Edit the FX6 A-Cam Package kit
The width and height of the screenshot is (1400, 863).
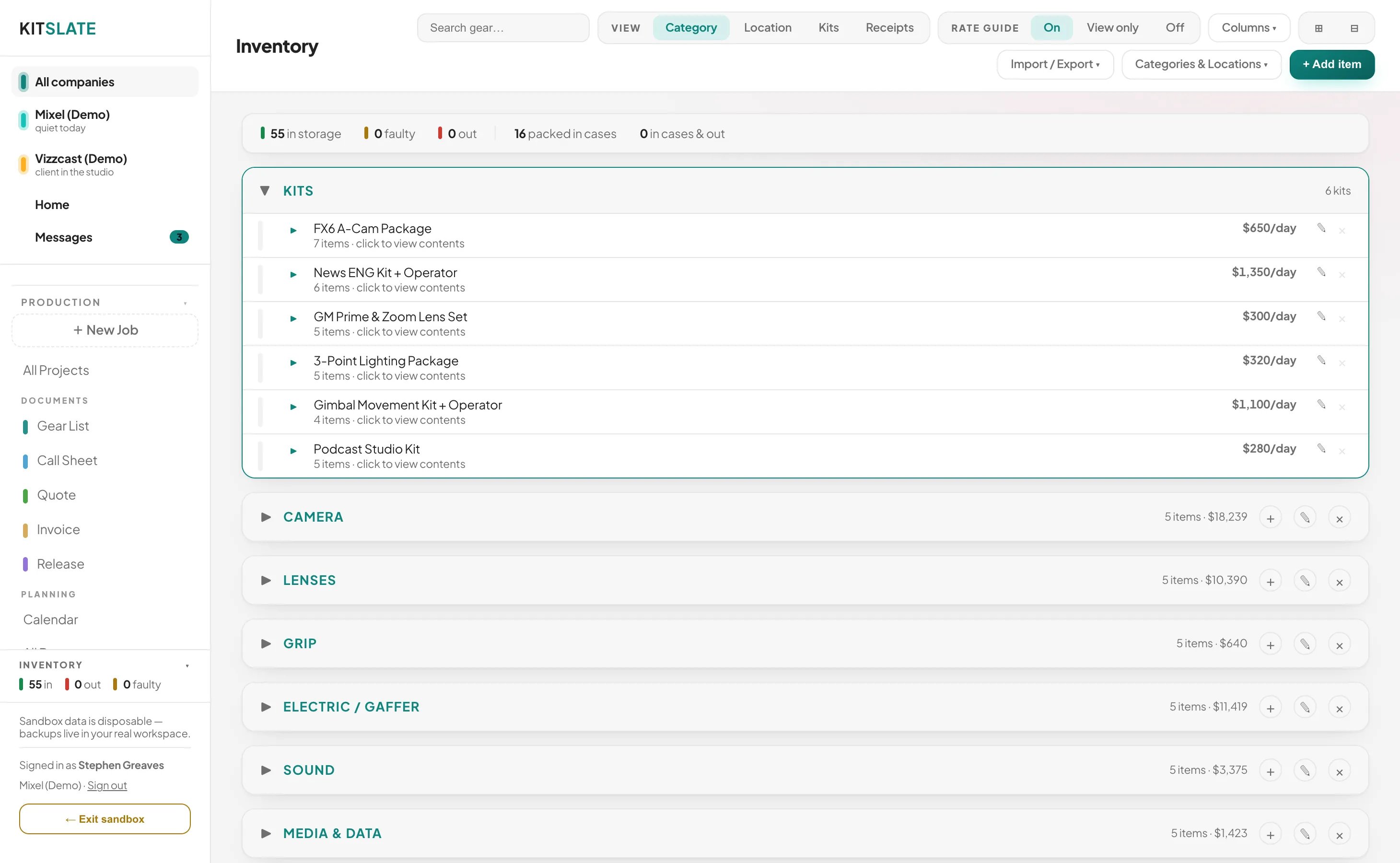(x=1321, y=228)
